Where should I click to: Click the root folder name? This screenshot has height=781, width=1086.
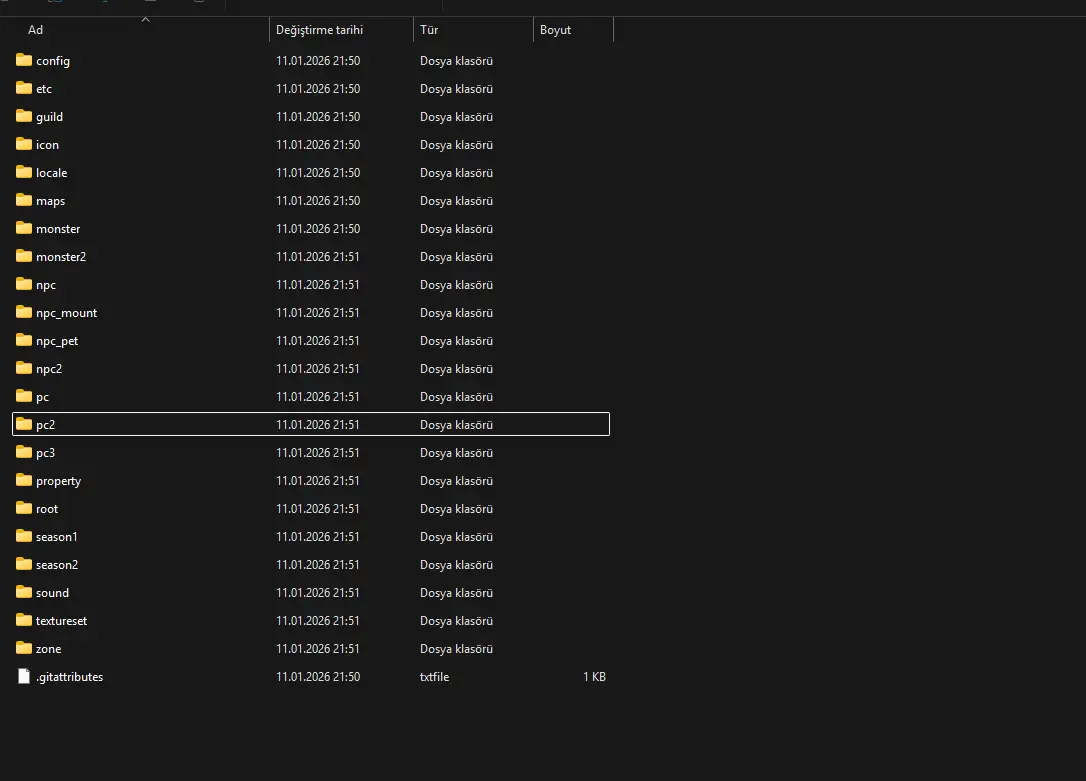pyautogui.click(x=47, y=509)
